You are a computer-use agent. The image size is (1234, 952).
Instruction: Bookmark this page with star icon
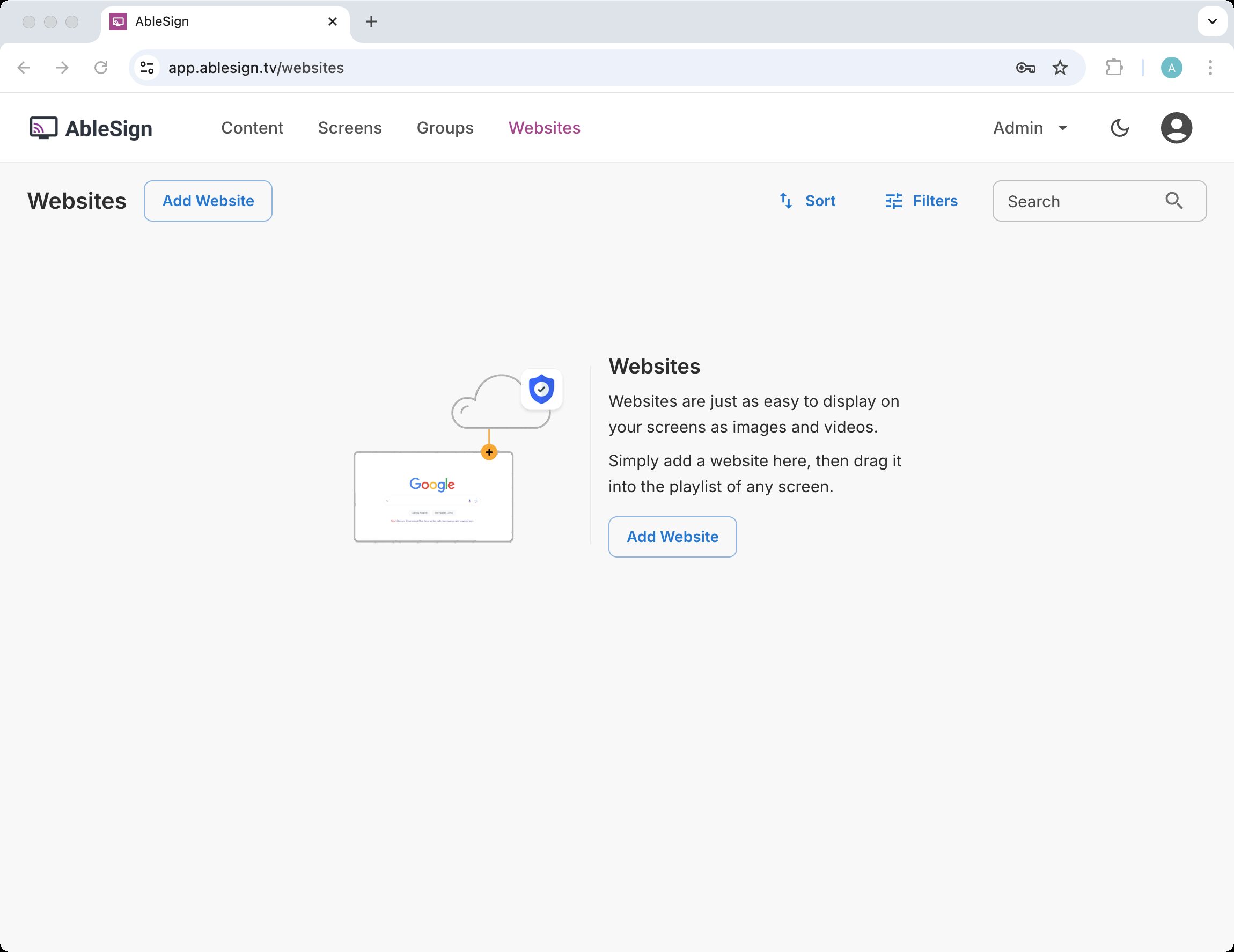[1060, 68]
